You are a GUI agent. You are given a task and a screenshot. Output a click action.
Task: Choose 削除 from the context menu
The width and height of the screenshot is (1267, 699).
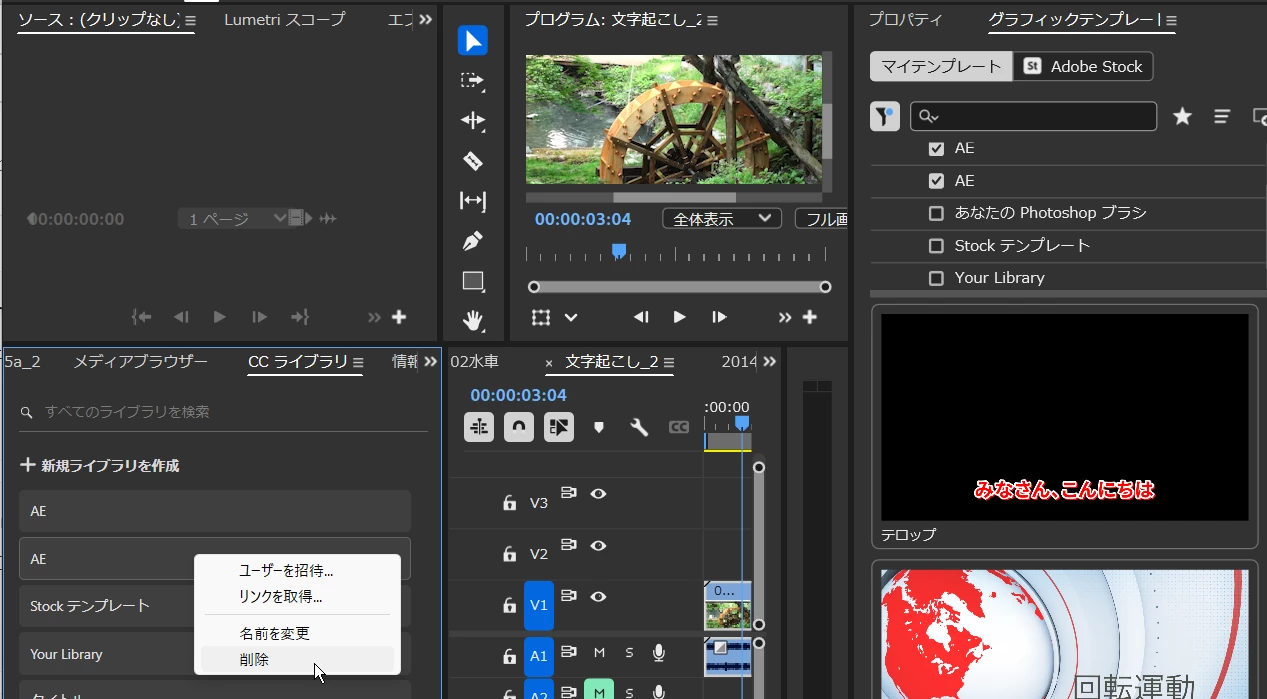click(x=297, y=660)
